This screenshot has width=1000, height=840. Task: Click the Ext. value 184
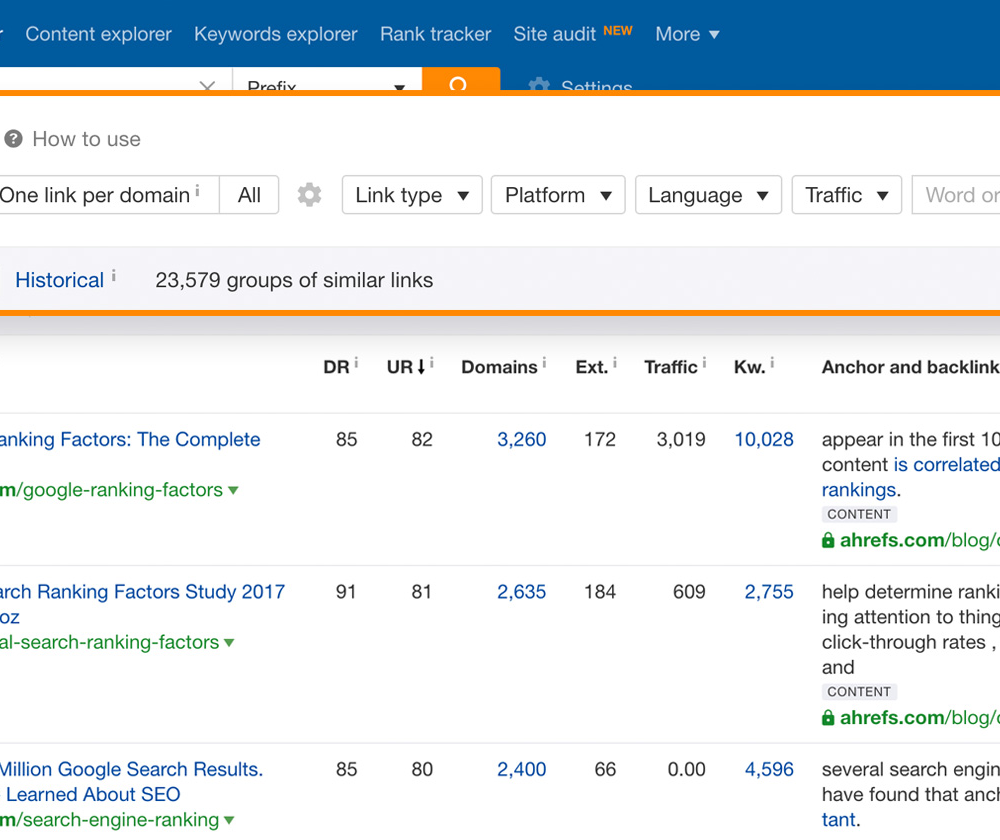click(x=600, y=592)
